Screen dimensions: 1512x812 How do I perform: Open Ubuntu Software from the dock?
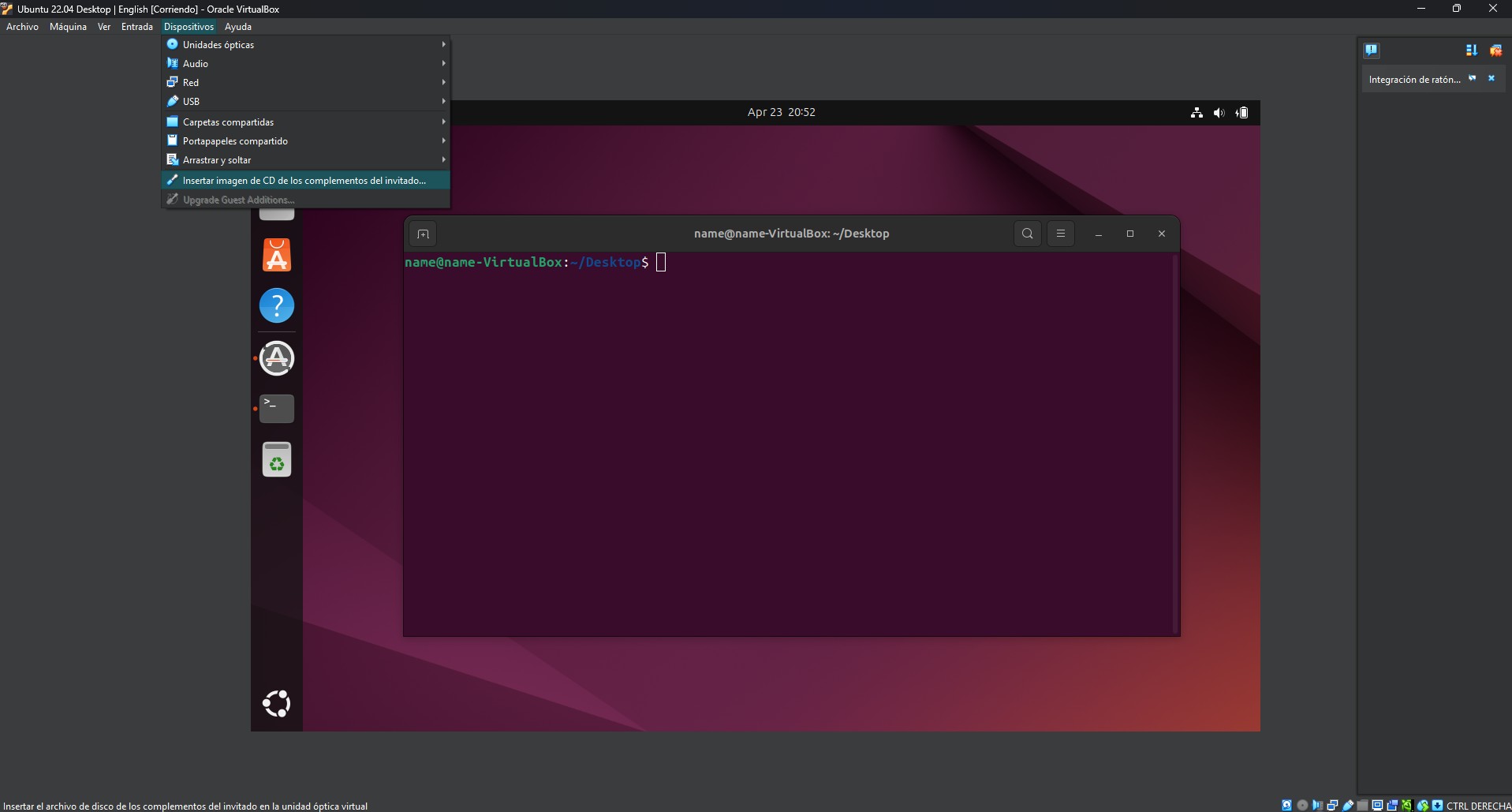coord(277,255)
